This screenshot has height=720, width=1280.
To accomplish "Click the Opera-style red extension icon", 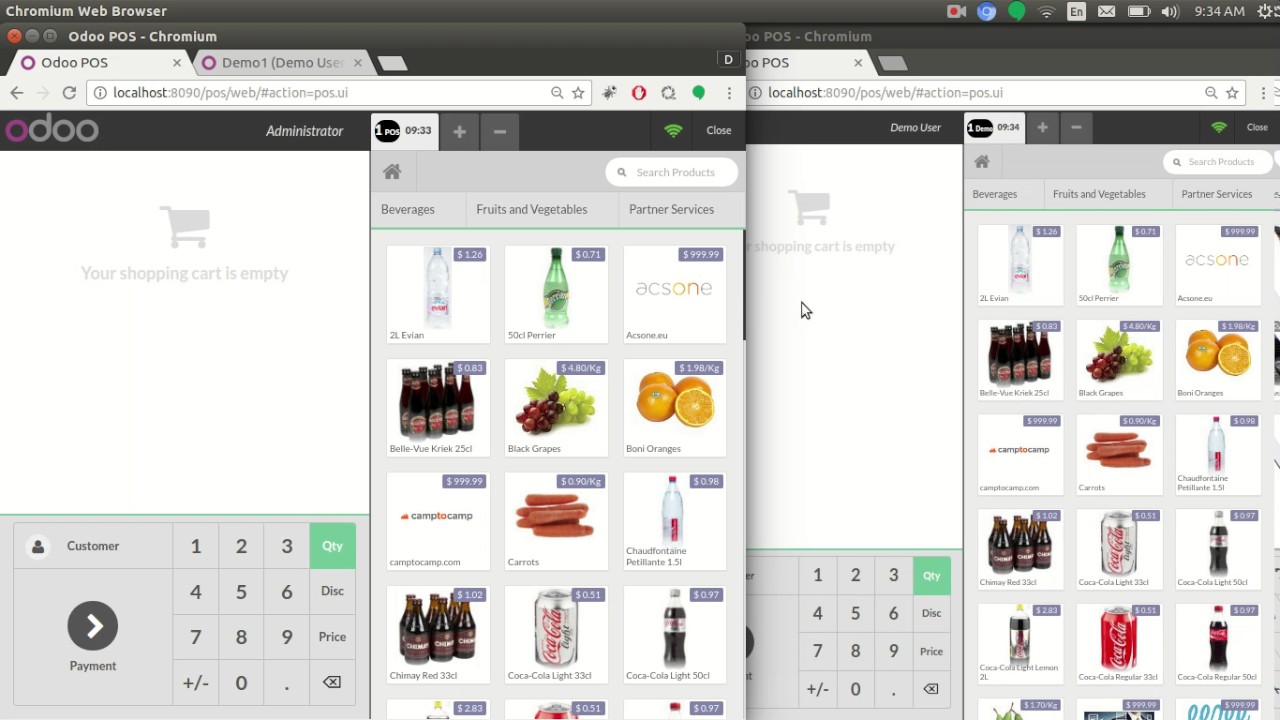I will (x=639, y=92).
